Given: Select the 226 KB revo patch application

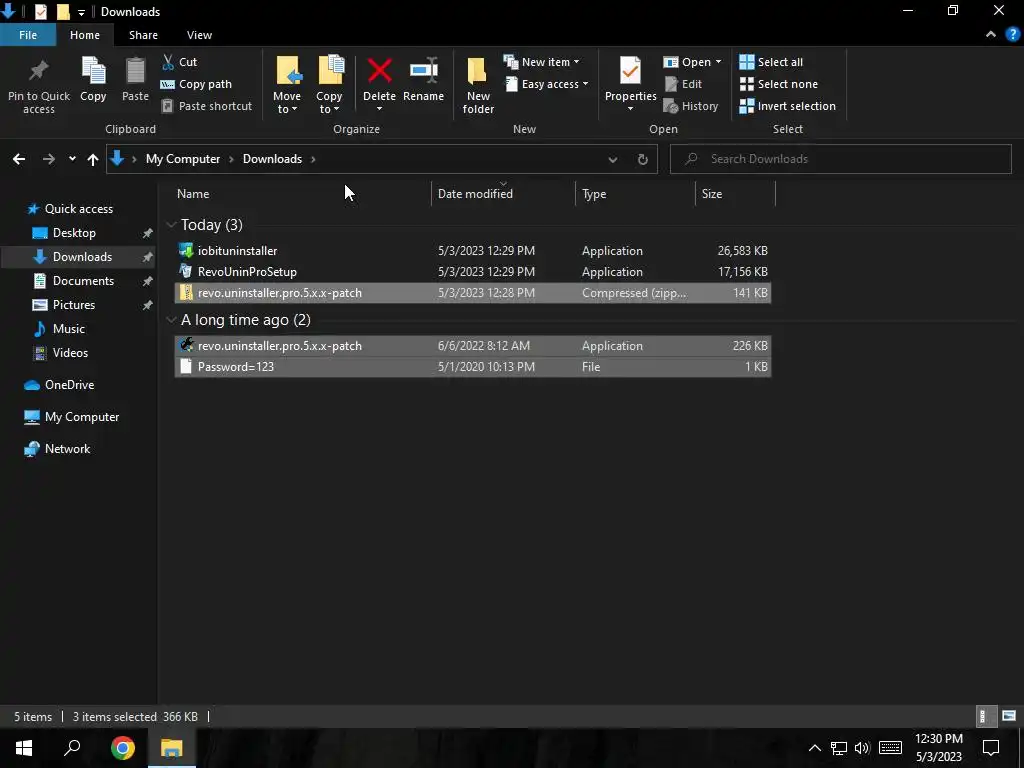Looking at the screenshot, I should coord(473,345).
